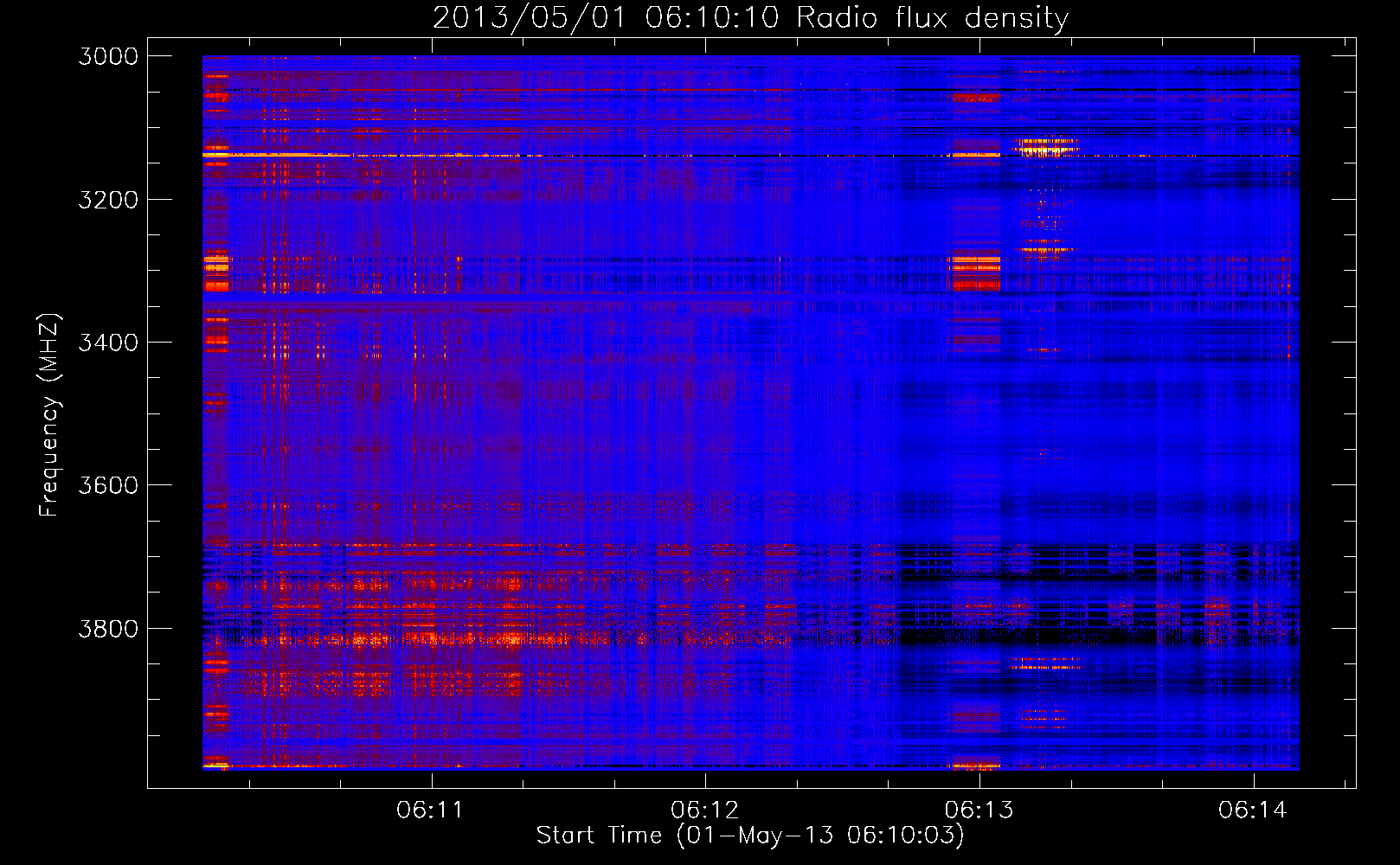
Task: Click the 06:12 time tick label
Action: [x=705, y=810]
